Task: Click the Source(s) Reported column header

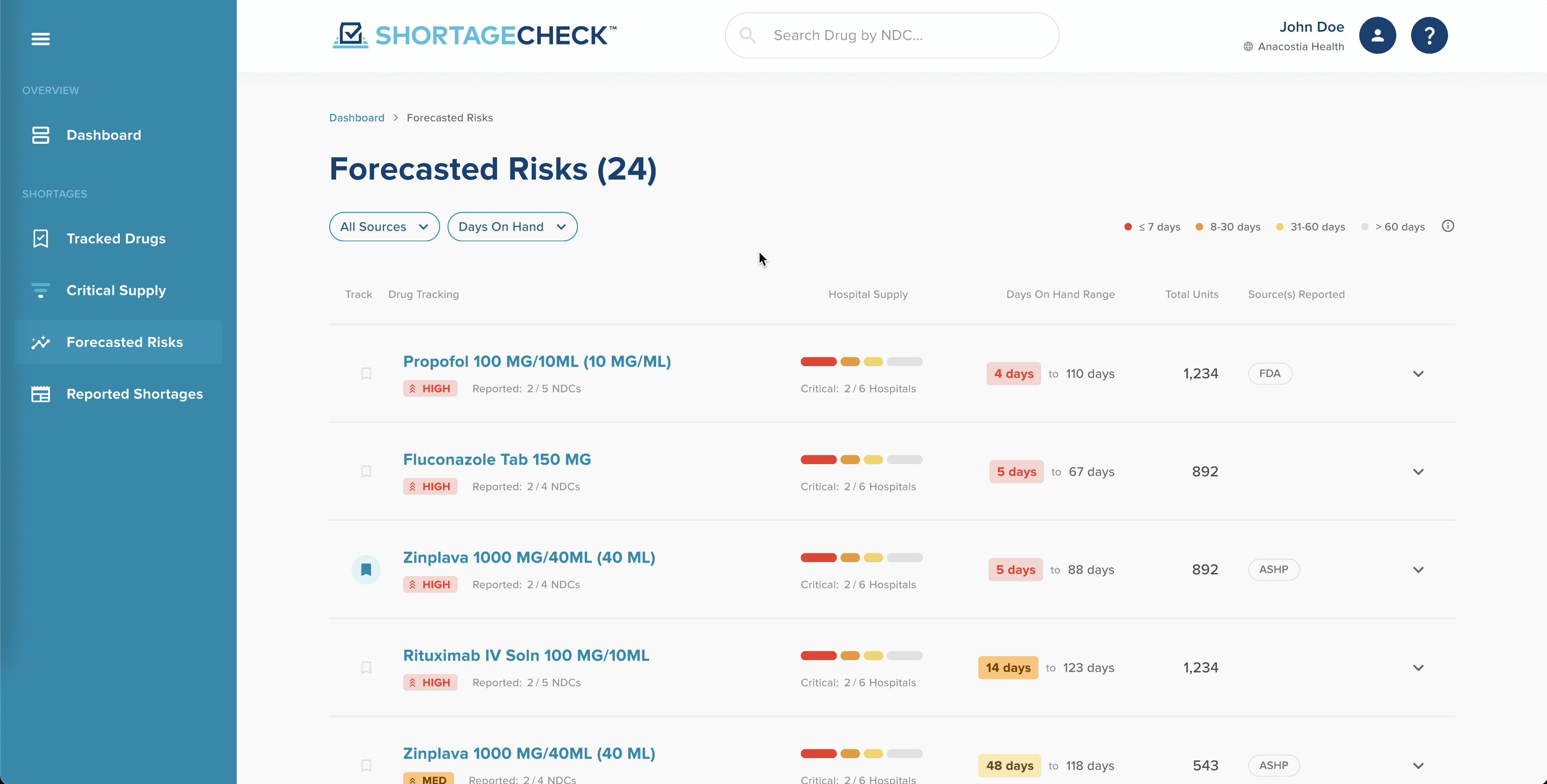Action: pyautogui.click(x=1296, y=294)
